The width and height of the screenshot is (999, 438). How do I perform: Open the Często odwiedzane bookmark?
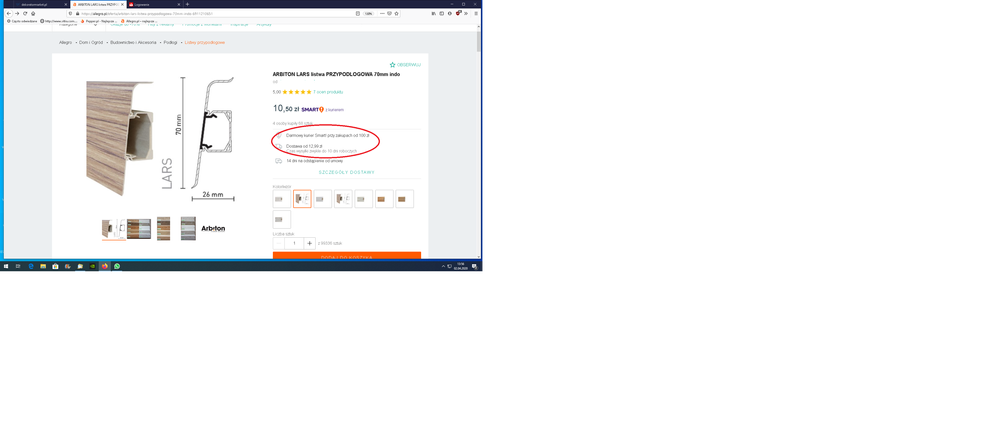22,21
